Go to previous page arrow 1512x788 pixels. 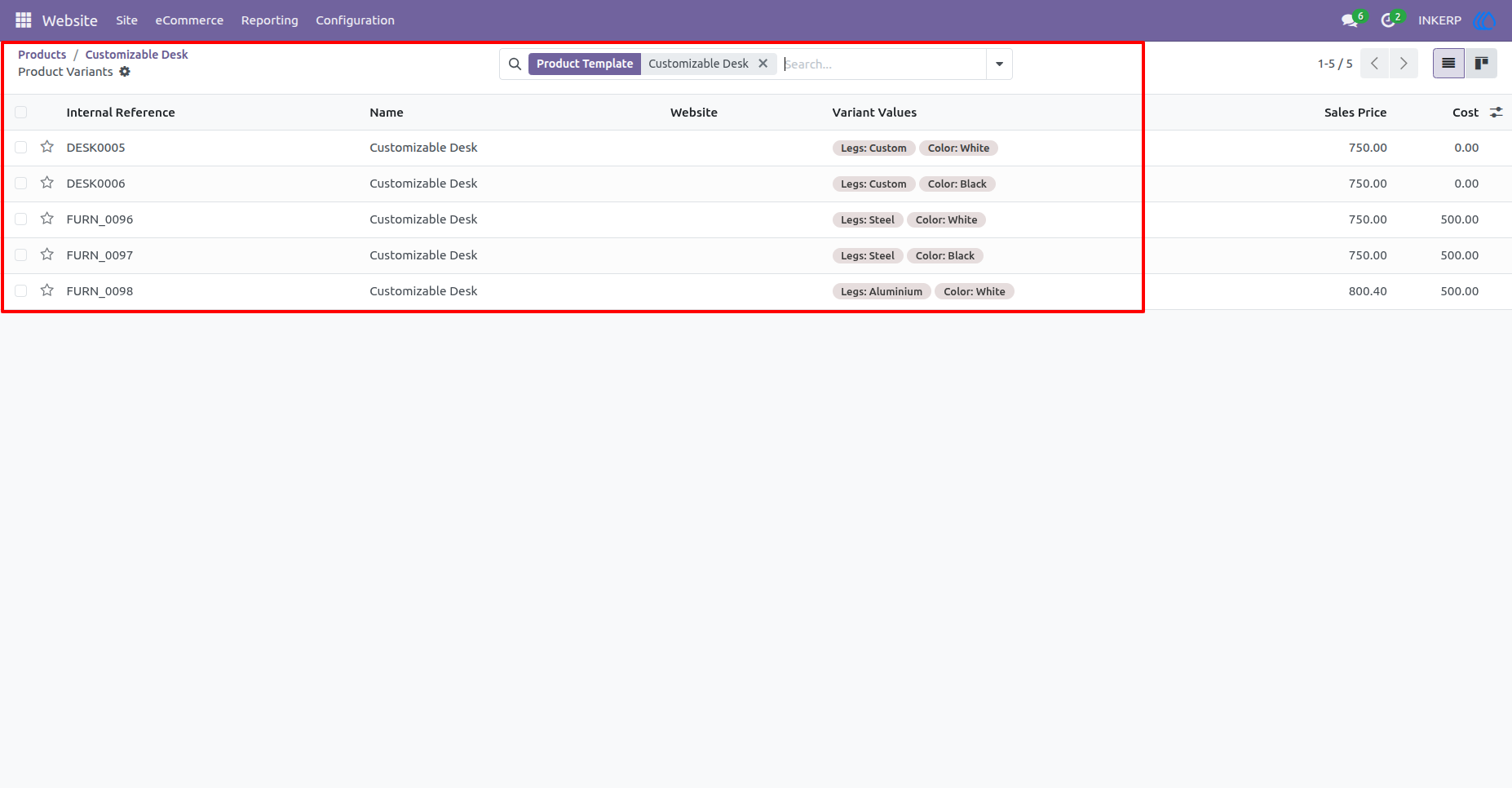[1374, 64]
